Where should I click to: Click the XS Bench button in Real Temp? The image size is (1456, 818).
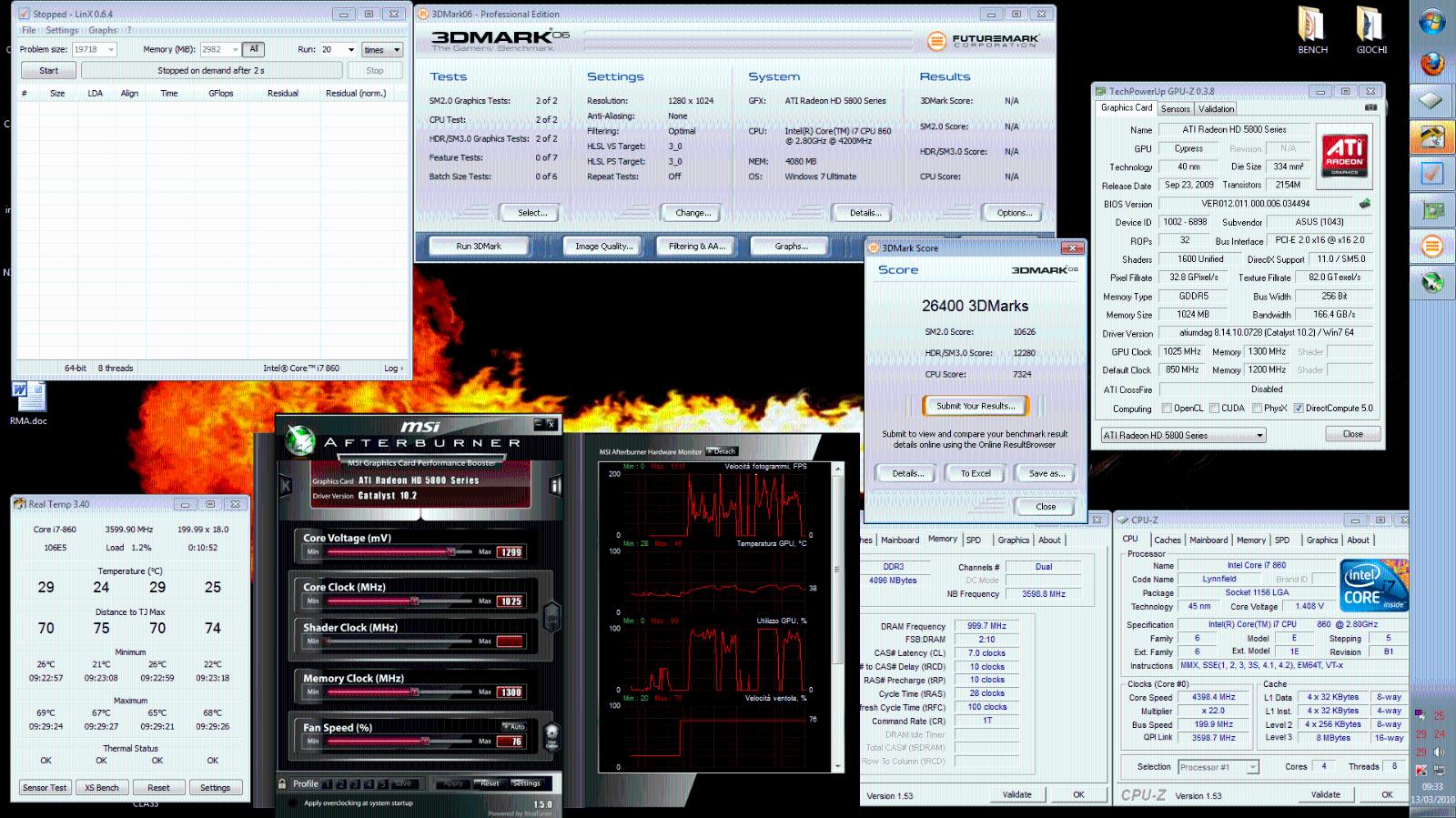click(102, 788)
